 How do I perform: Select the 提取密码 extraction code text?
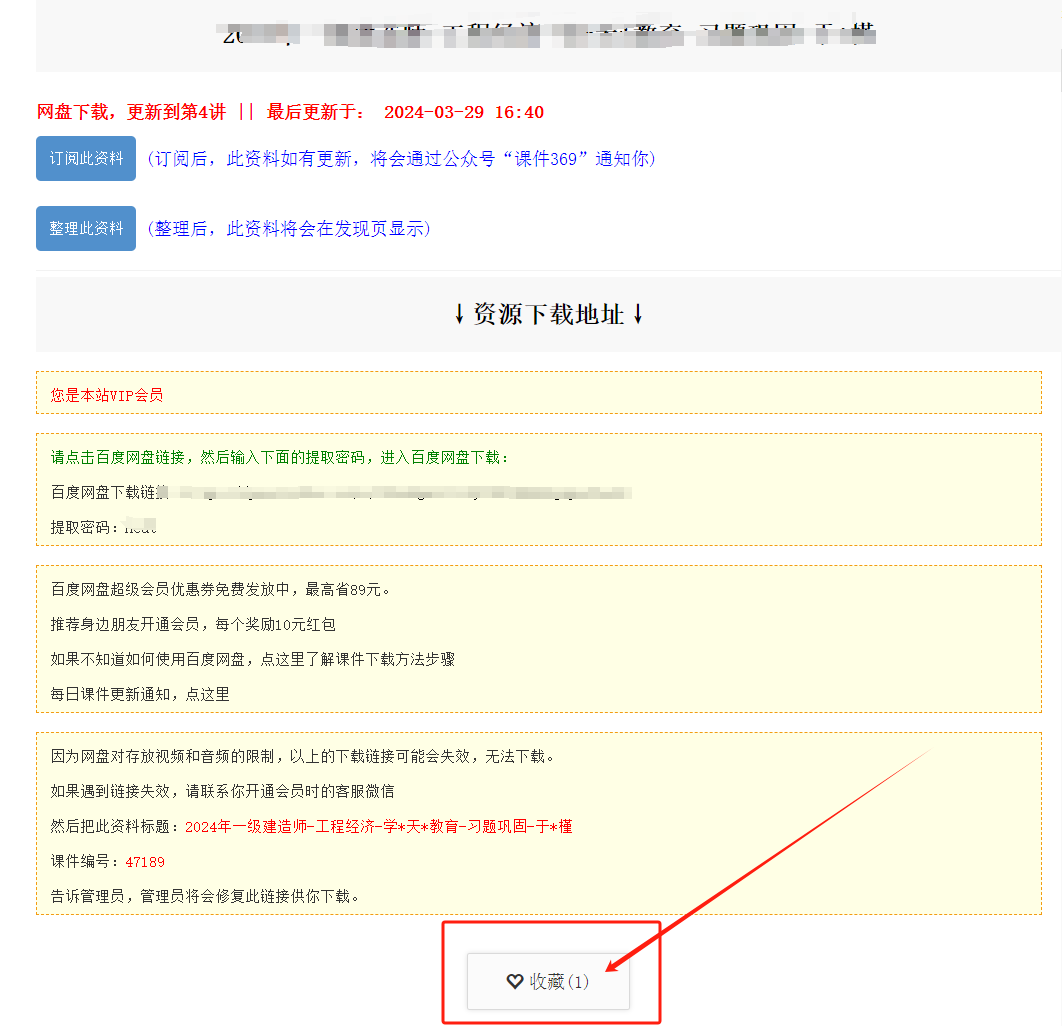[x=105, y=523]
